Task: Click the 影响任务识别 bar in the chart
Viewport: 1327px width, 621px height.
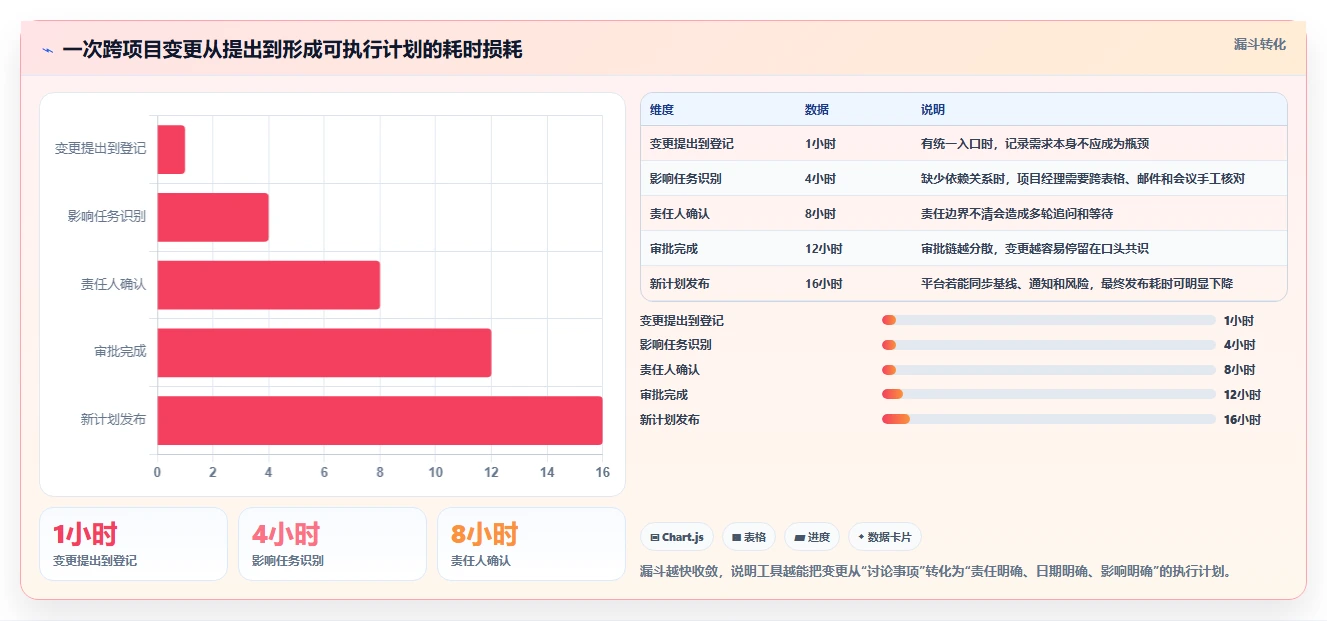Action: point(213,217)
